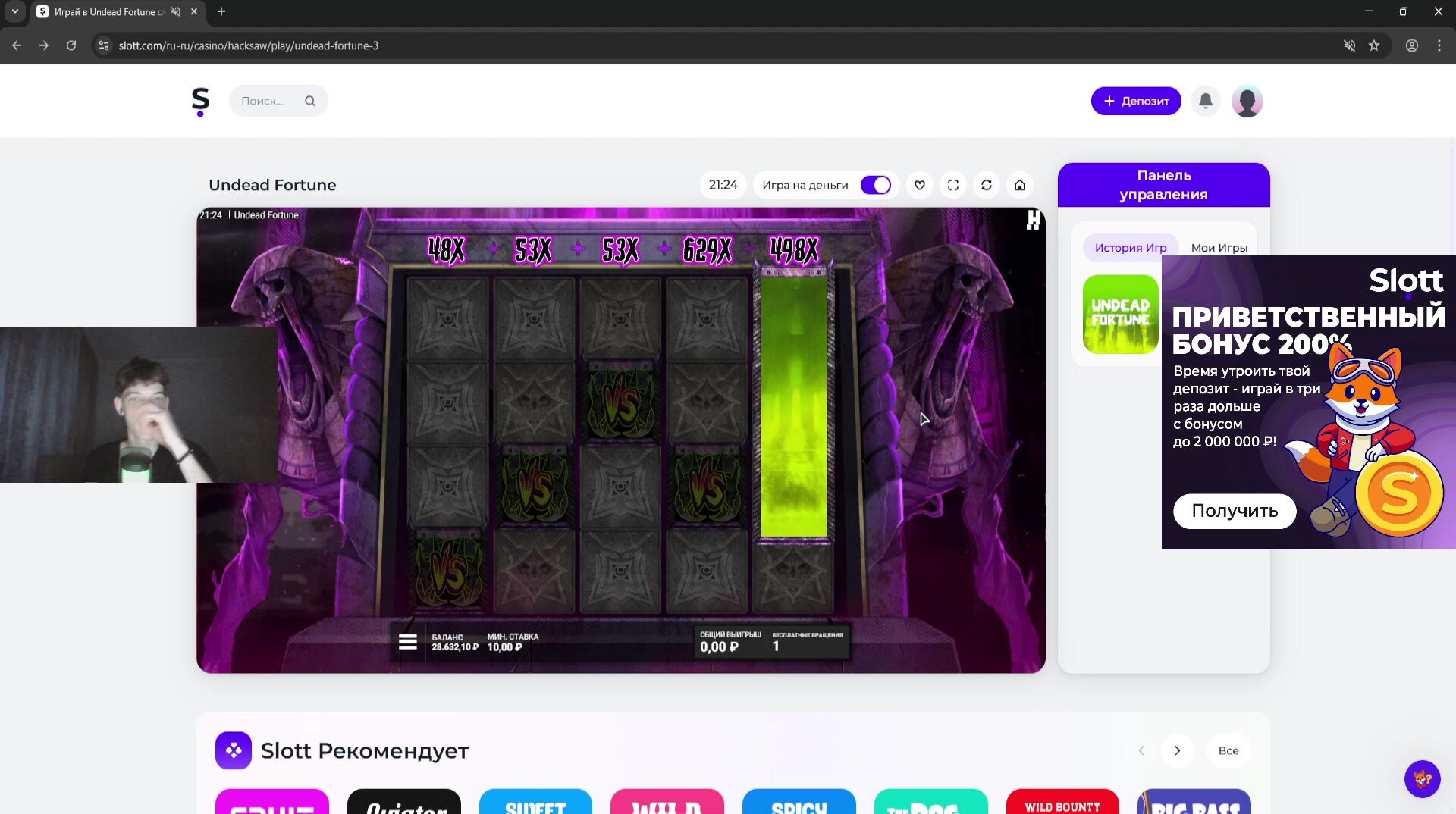Click the magnifier icon in the search box
The height and width of the screenshot is (814, 1456).
pos(310,101)
